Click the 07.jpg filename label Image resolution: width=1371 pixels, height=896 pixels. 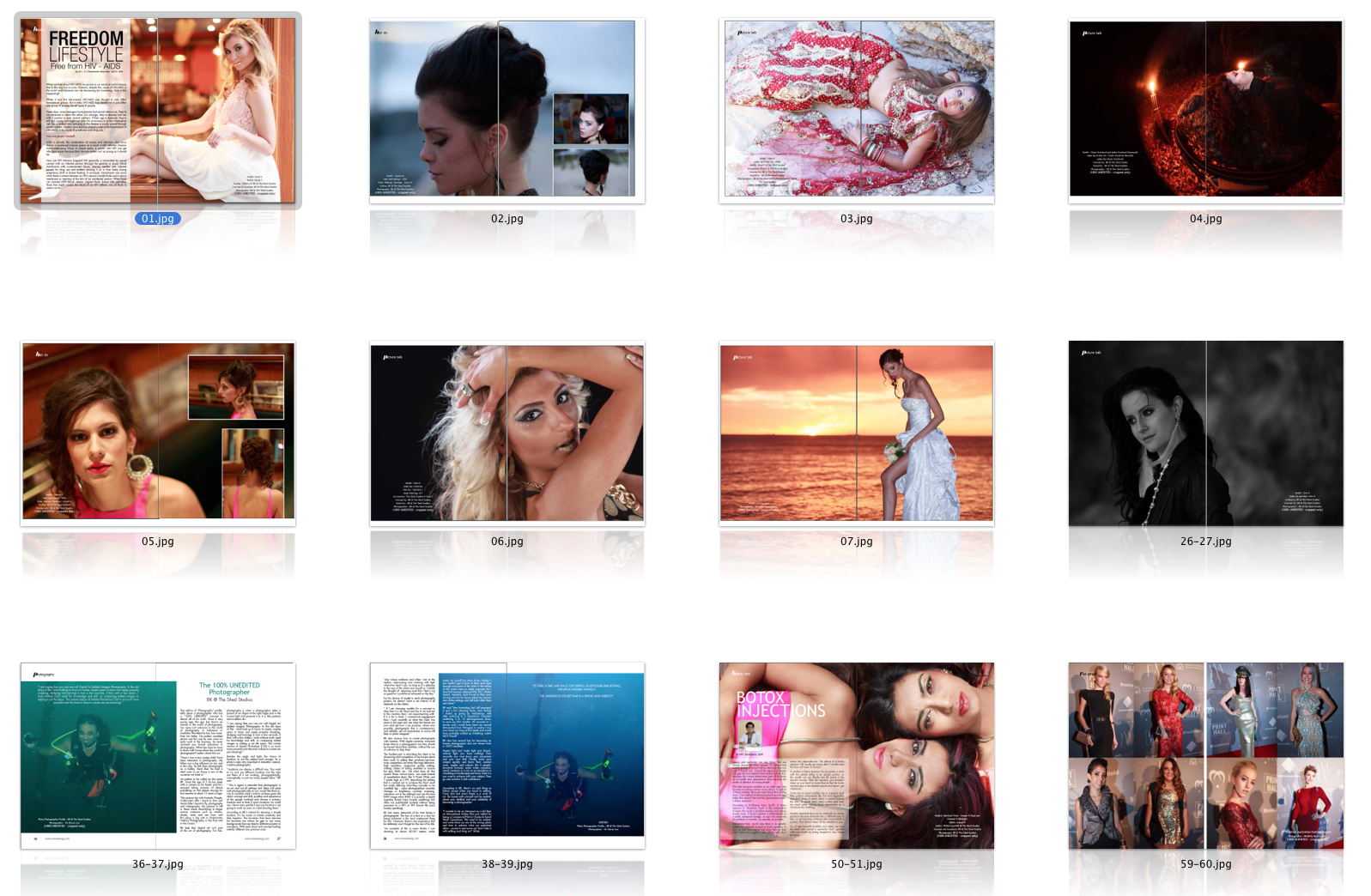point(856,542)
